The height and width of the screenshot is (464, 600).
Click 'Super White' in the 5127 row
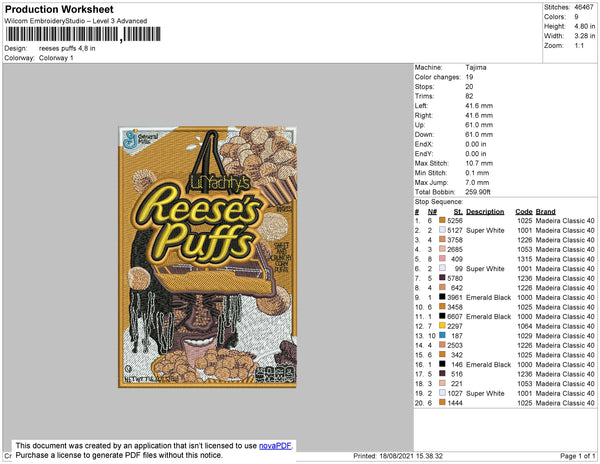coord(485,230)
